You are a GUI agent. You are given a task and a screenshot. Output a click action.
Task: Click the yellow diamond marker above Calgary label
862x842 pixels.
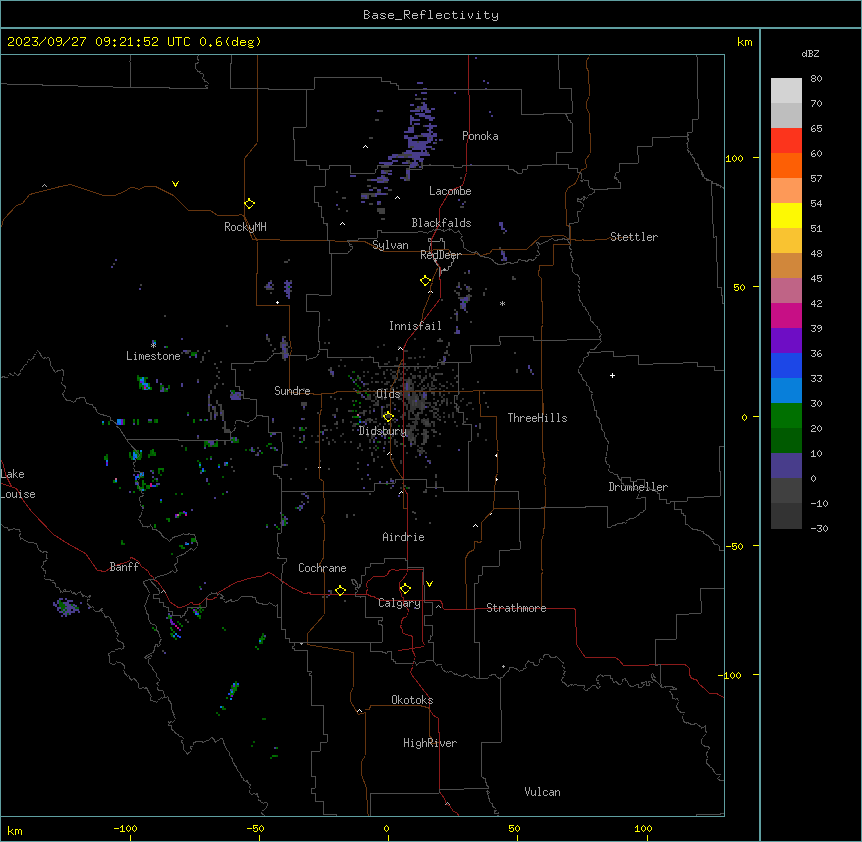(405, 589)
